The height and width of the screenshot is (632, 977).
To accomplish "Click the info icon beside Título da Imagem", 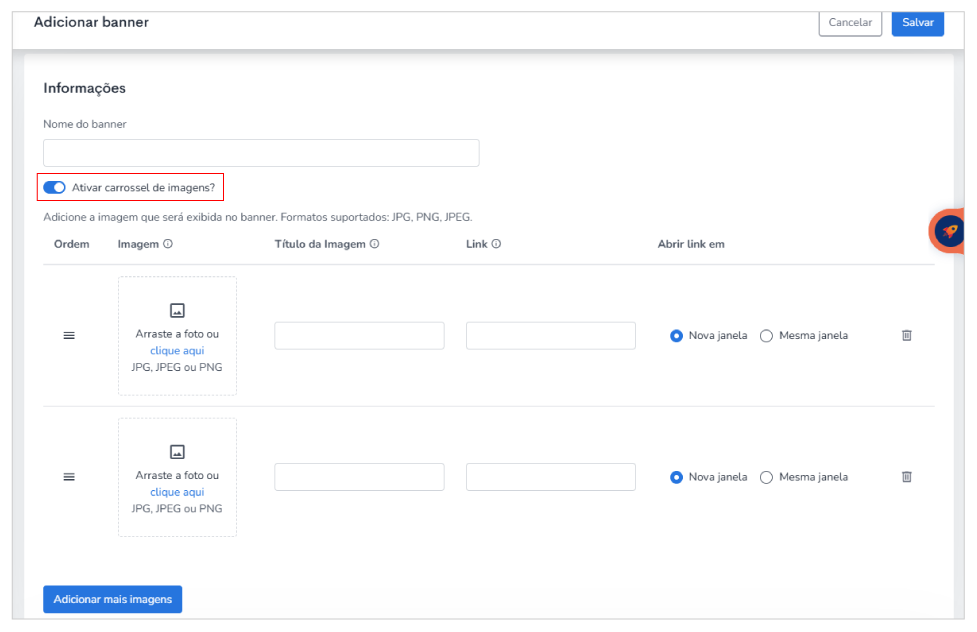I will click(374, 244).
